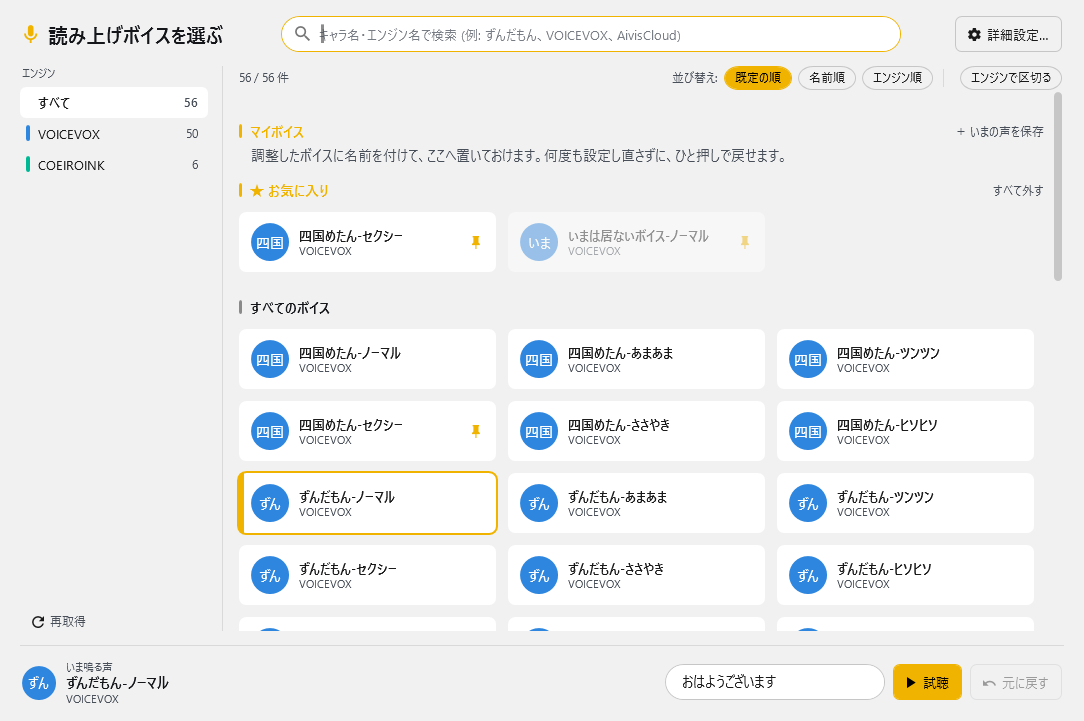The image size is (1084, 721).
Task: Remove all favorites with すべて外す
Action: 1018,190
